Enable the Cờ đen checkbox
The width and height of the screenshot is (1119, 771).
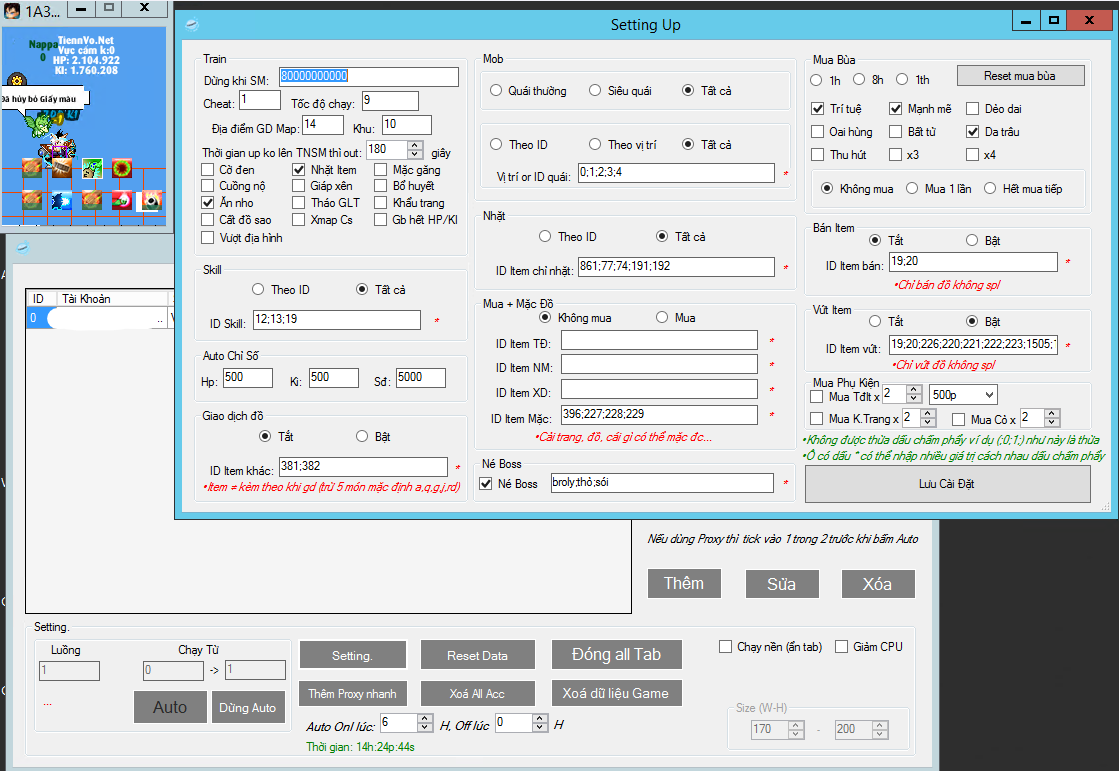[208, 170]
